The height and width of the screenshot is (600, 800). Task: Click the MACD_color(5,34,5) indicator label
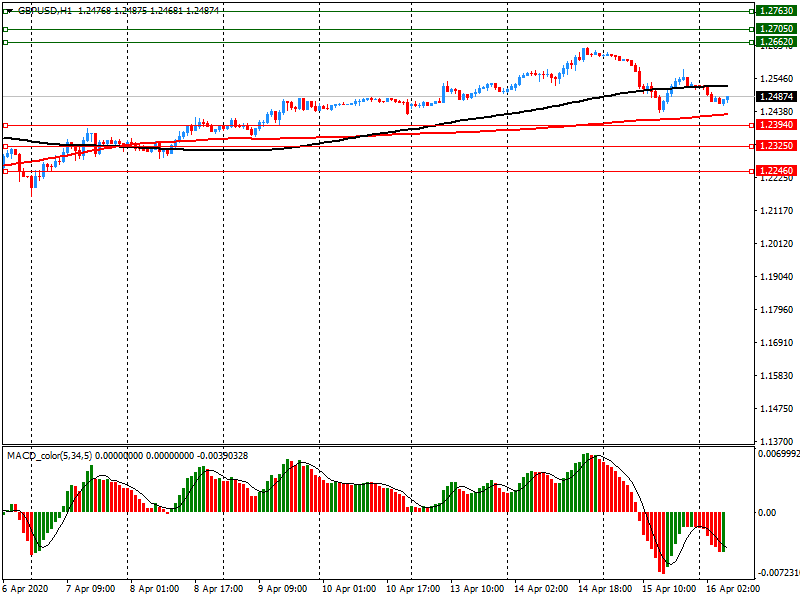(x=49, y=456)
